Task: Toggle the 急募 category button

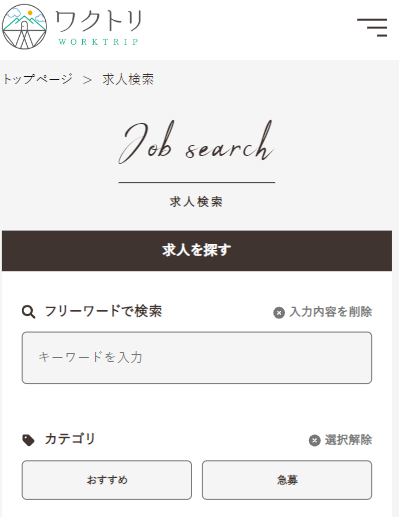Action: (287, 480)
